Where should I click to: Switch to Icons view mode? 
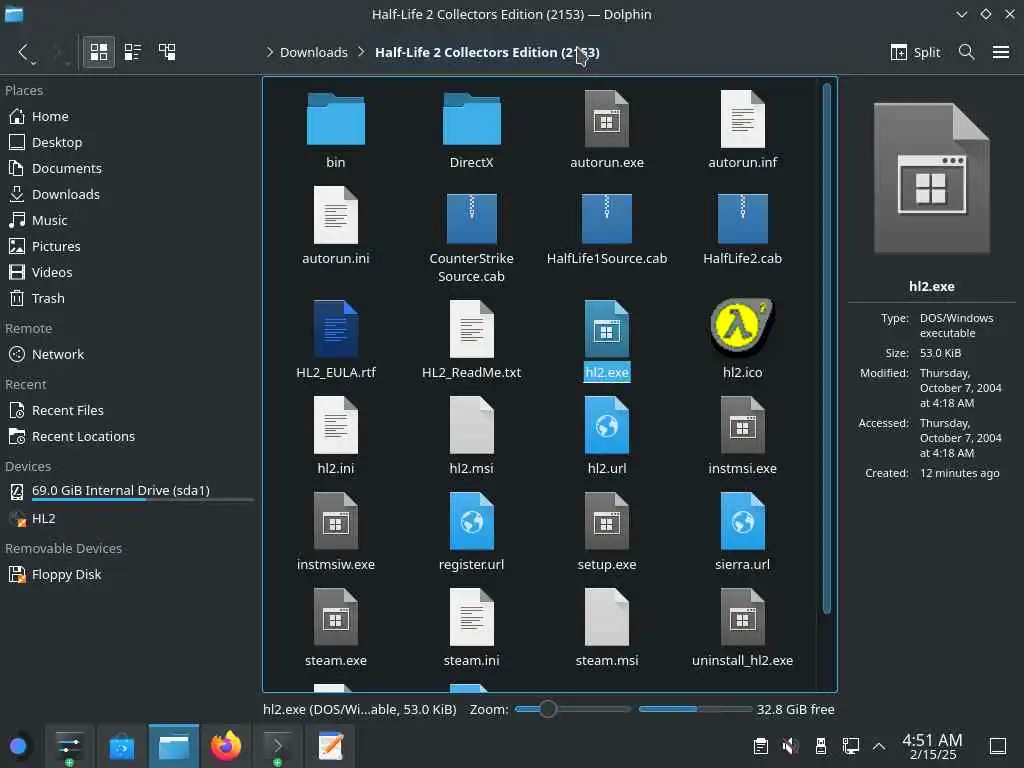pyautogui.click(x=99, y=52)
